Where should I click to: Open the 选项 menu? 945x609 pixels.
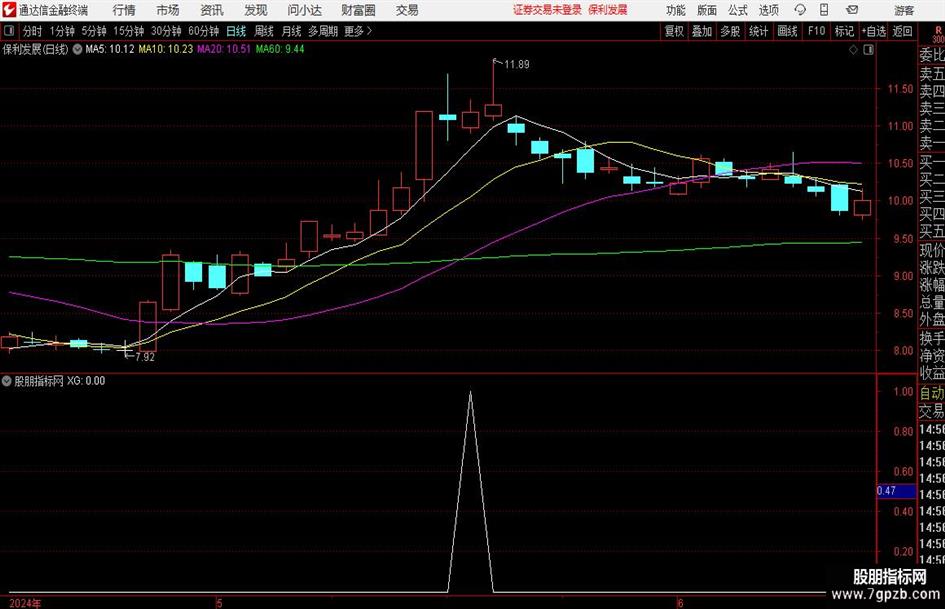click(768, 10)
